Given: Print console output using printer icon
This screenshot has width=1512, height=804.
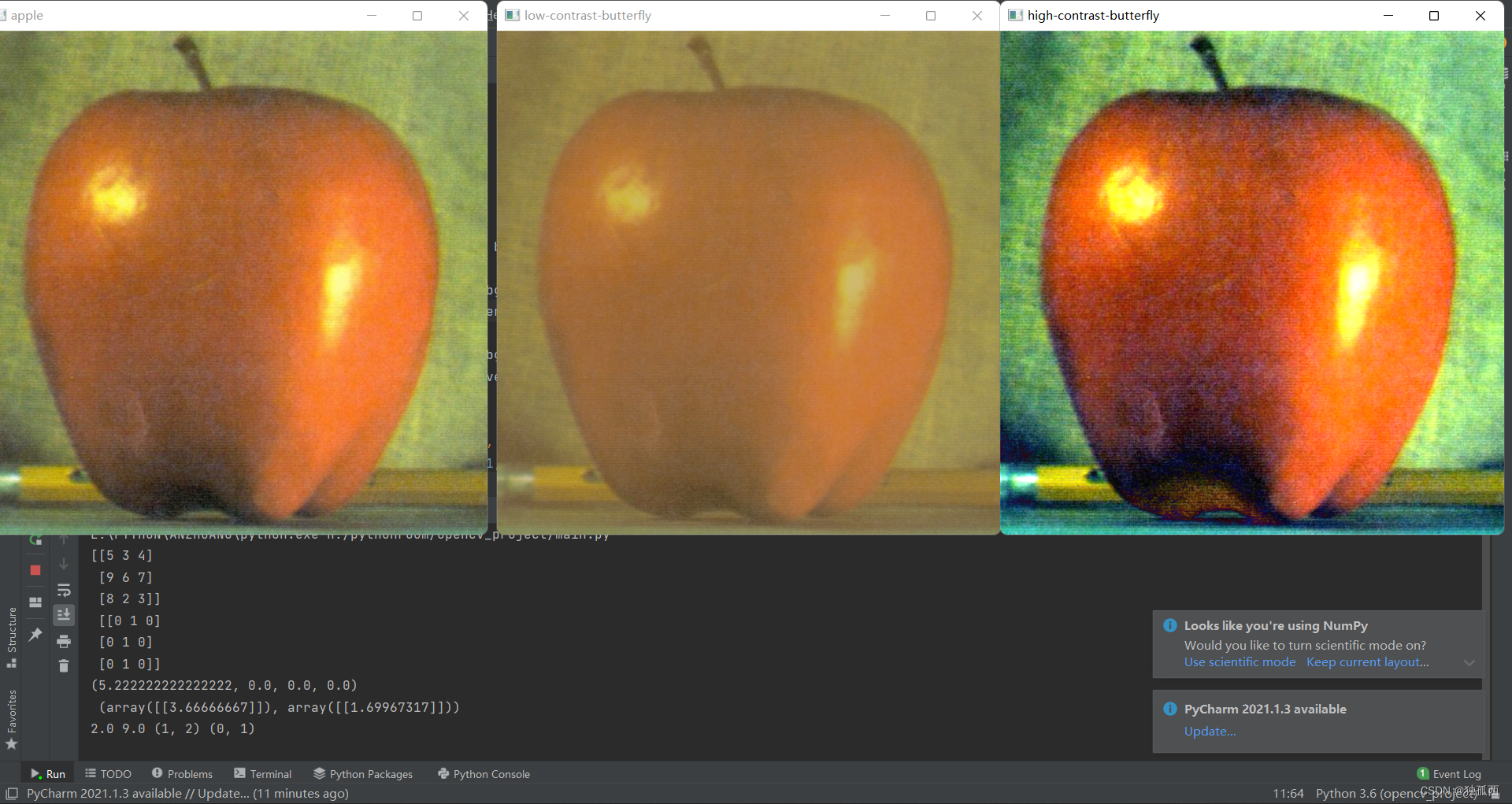Looking at the screenshot, I should (x=64, y=641).
